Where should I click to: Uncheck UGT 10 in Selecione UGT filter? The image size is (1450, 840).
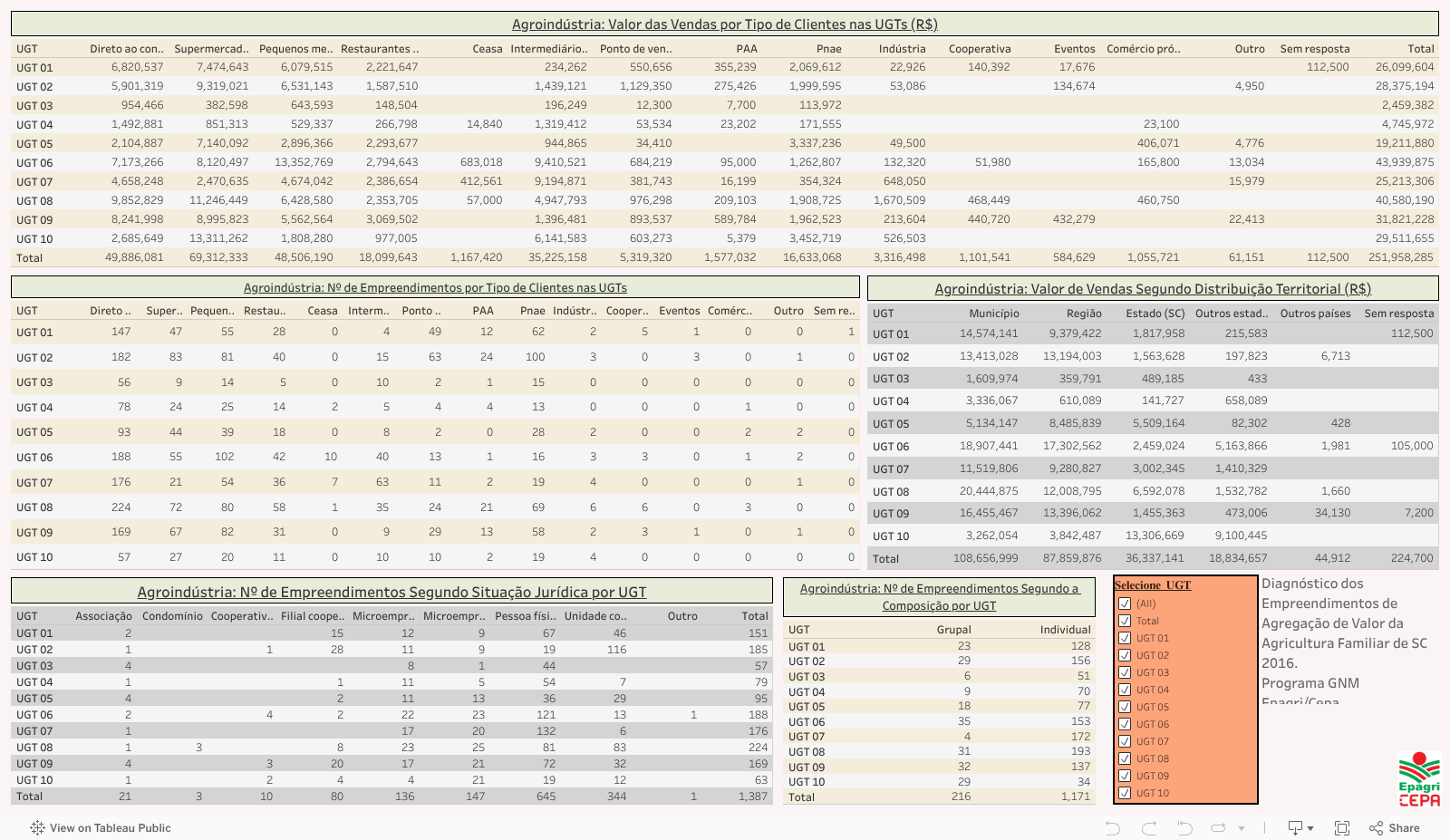click(1125, 793)
